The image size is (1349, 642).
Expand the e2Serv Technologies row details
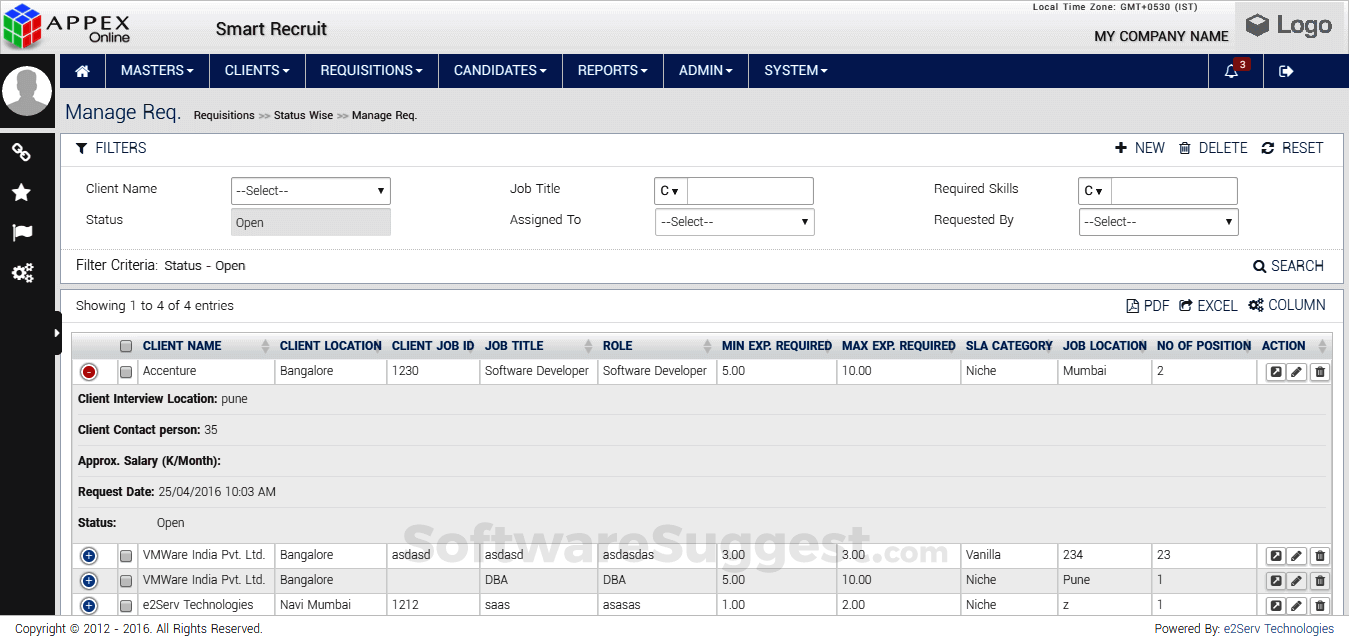coord(89,604)
